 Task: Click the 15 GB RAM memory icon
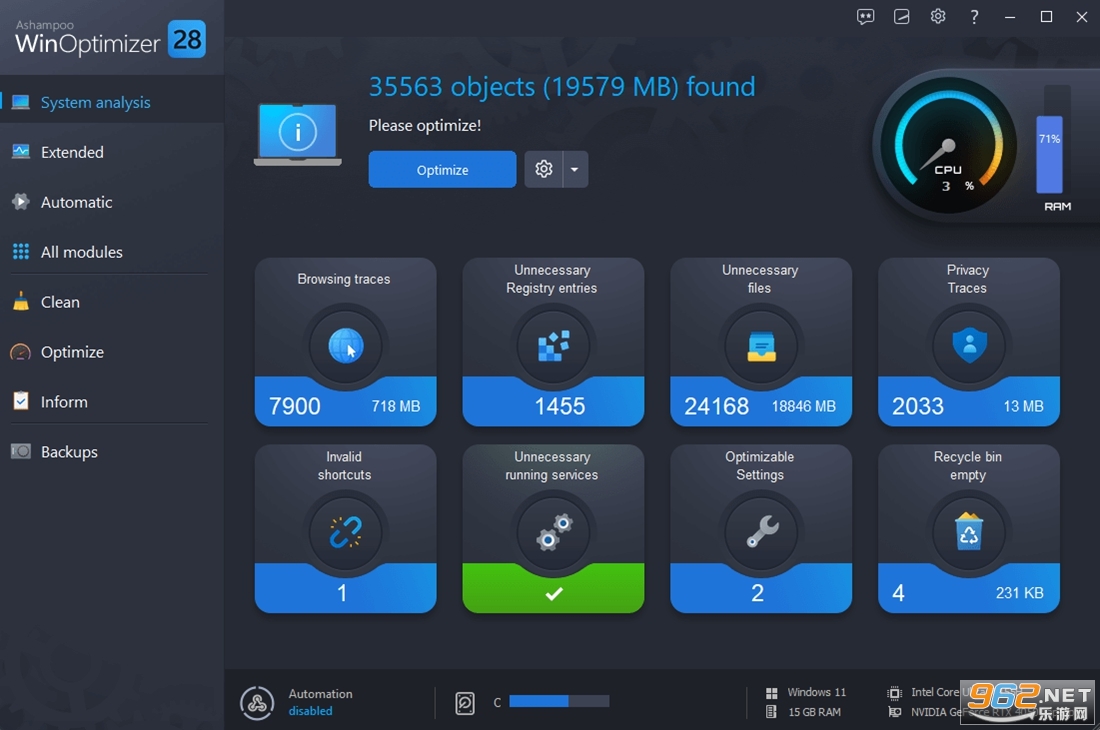[x=772, y=712]
